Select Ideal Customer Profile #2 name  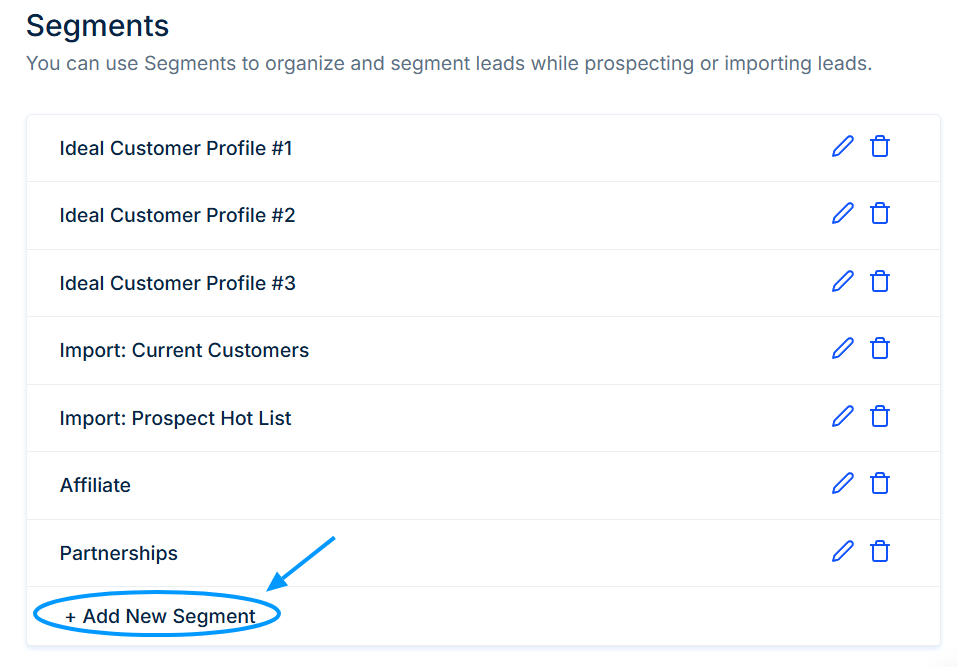click(x=177, y=215)
